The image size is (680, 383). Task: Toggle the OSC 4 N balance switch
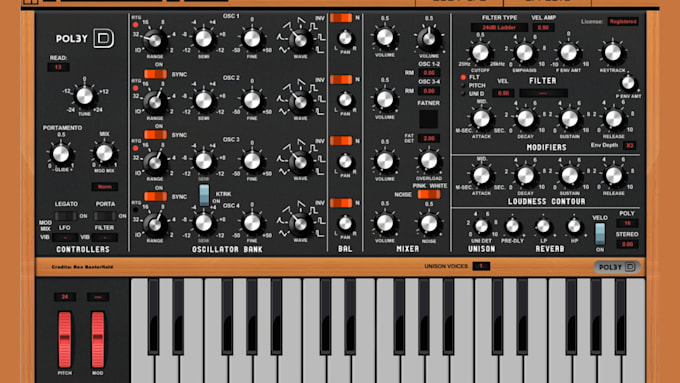tap(341, 203)
